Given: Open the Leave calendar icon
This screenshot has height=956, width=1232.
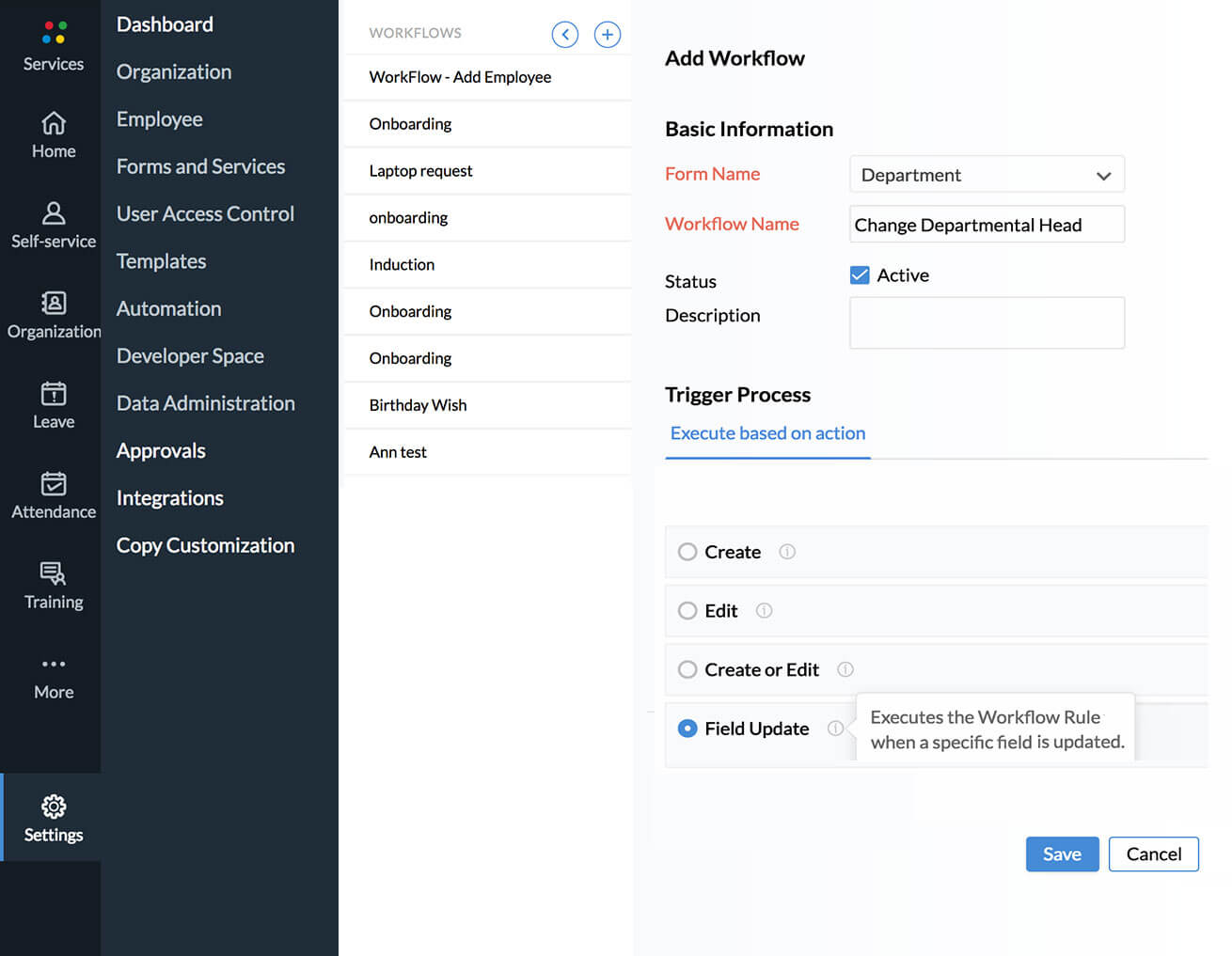Looking at the screenshot, I should 54,394.
